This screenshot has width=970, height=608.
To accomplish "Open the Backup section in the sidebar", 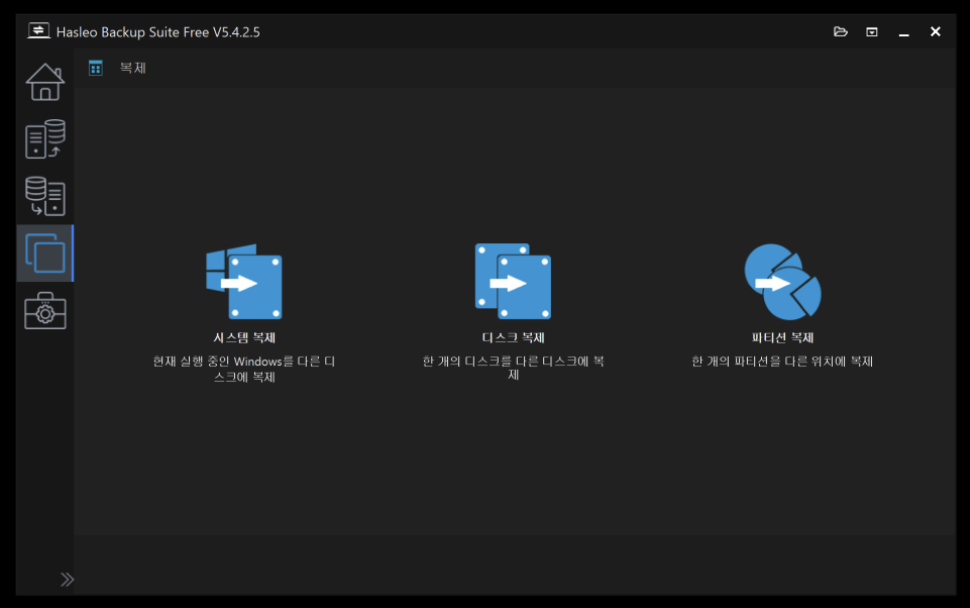I will pos(45,140).
